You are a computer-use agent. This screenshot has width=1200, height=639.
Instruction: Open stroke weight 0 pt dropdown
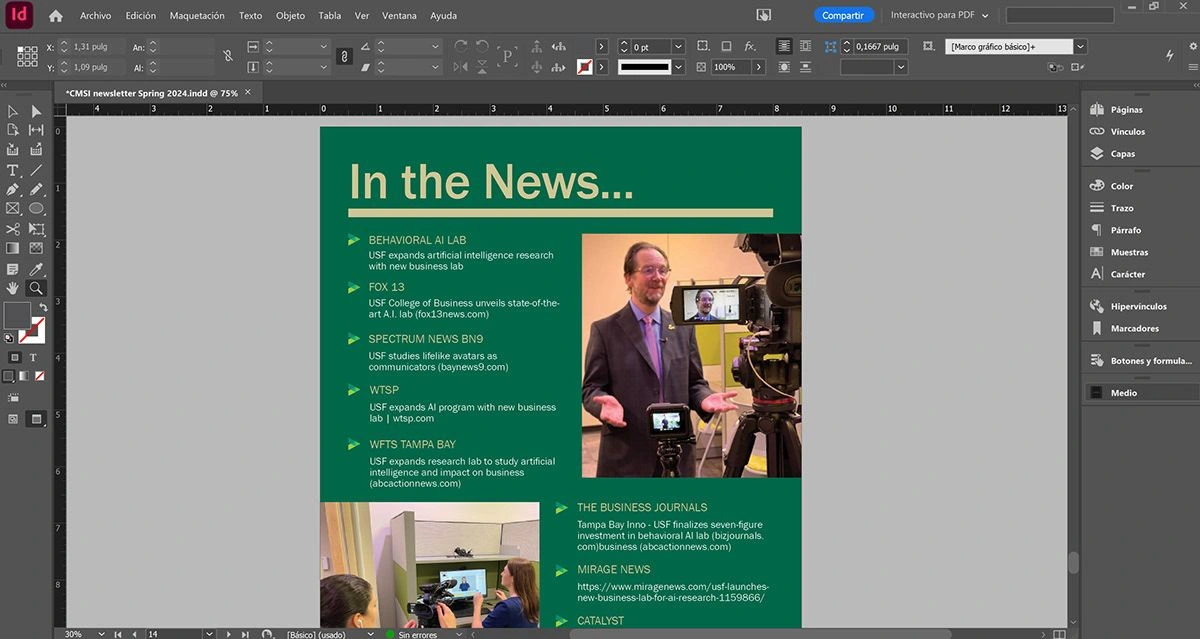click(678, 47)
